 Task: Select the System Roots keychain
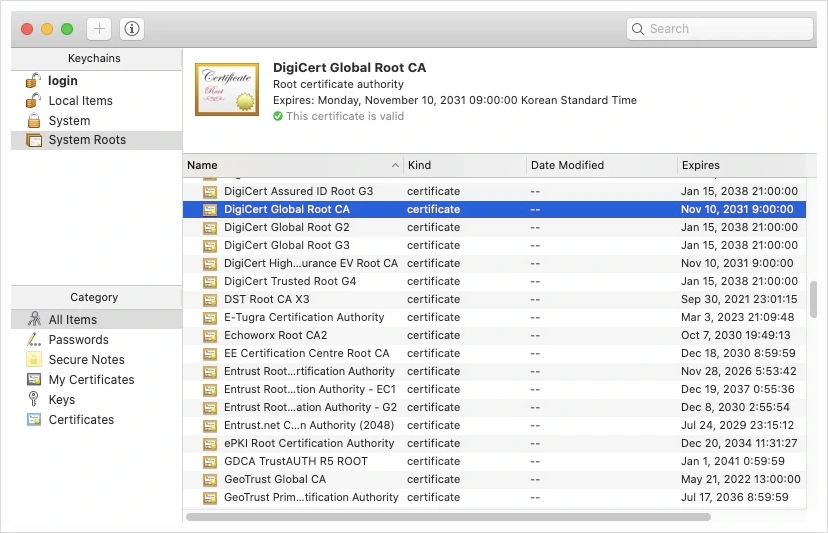point(97,140)
